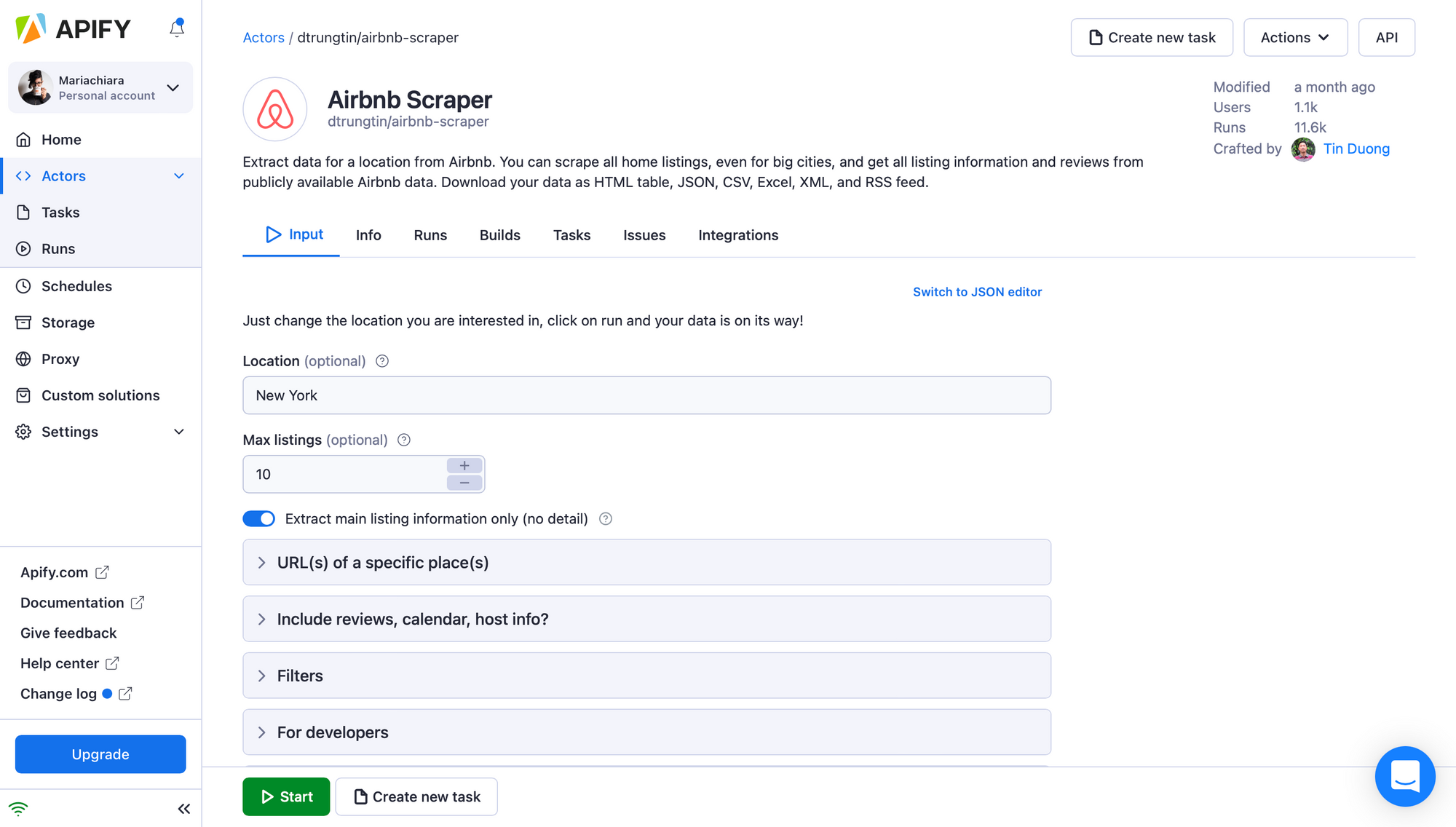Open Tin Duong author link
The height and width of the screenshot is (827, 1456).
coord(1356,149)
